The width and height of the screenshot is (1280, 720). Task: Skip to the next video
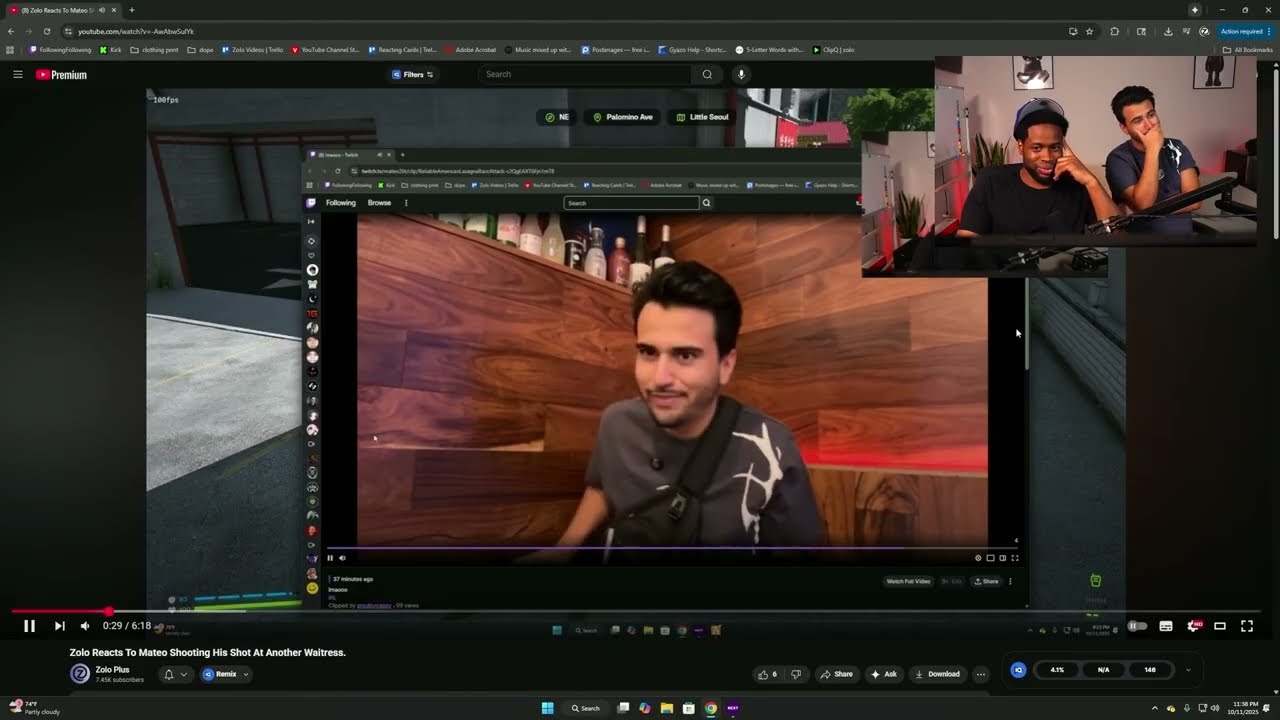[x=59, y=626]
